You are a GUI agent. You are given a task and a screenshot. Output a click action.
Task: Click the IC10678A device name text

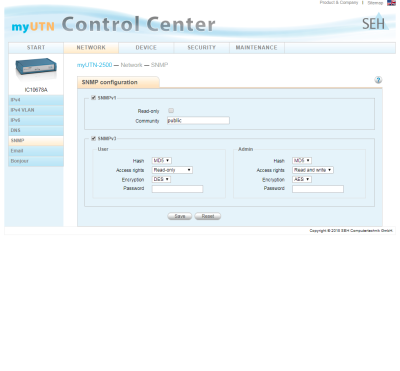point(36,90)
